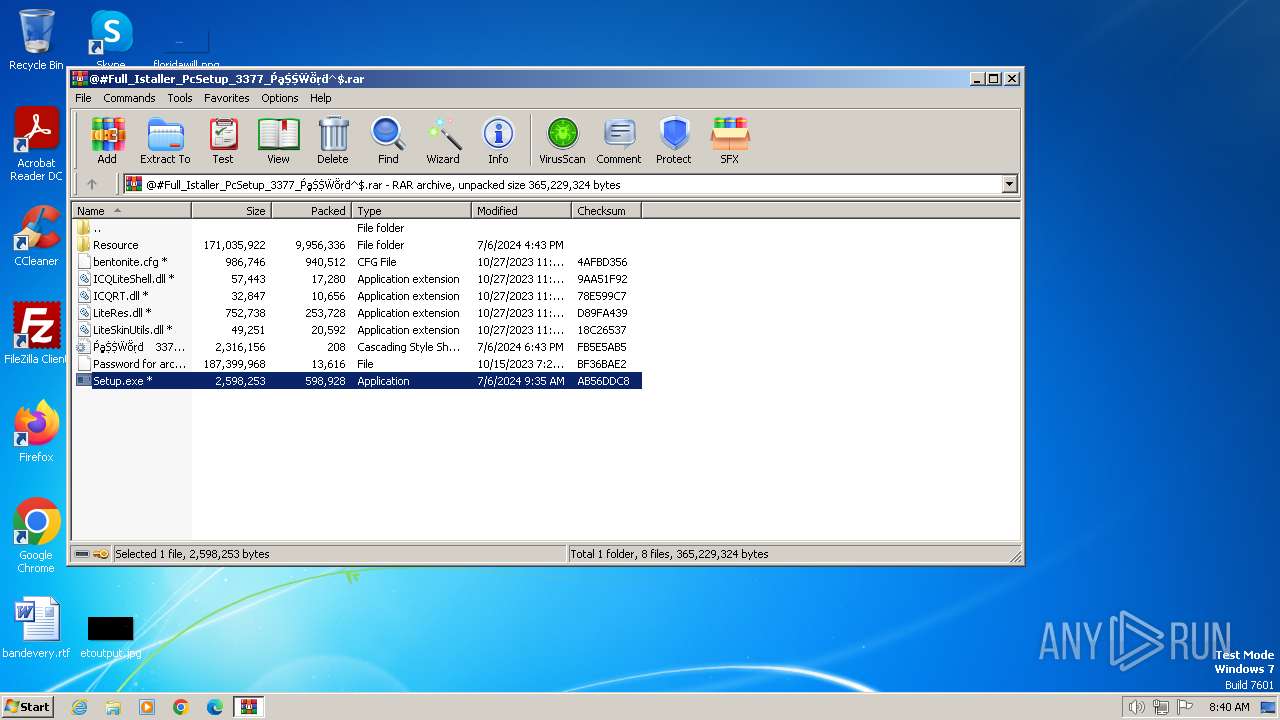Go up one folder level arrow
Screen dimensions: 1280x720
point(92,184)
